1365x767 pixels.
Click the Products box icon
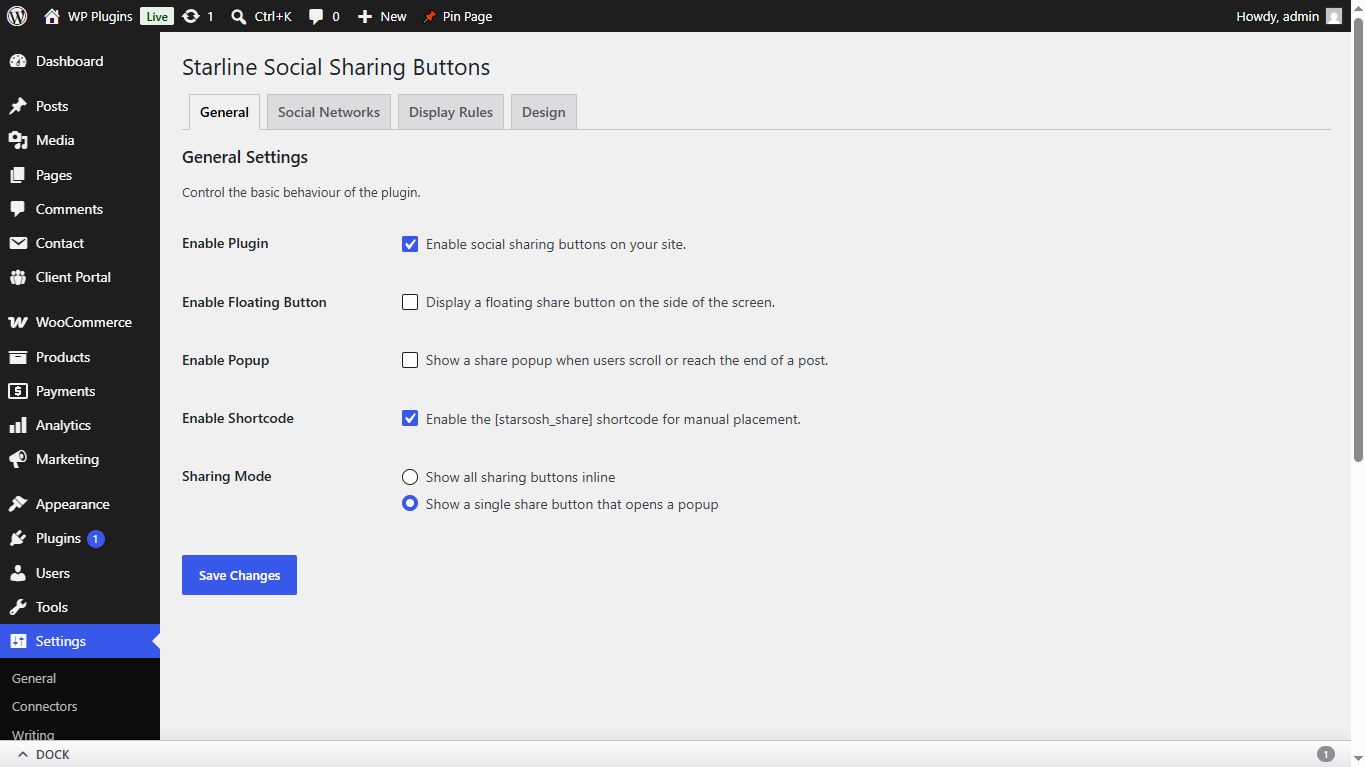18,357
